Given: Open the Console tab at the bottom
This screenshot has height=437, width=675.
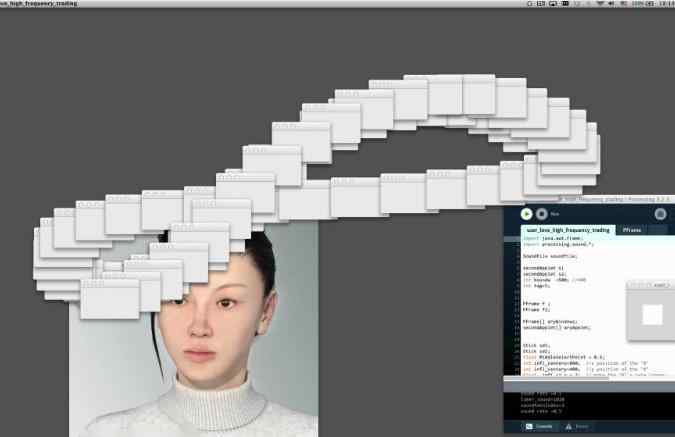Looking at the screenshot, I should [539, 427].
